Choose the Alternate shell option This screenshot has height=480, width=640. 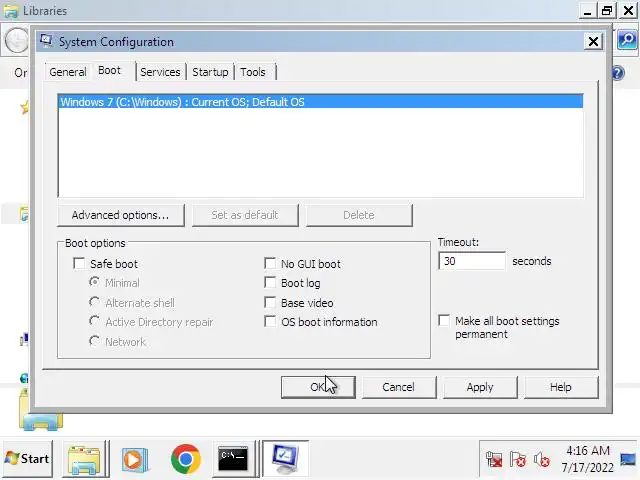pos(94,302)
